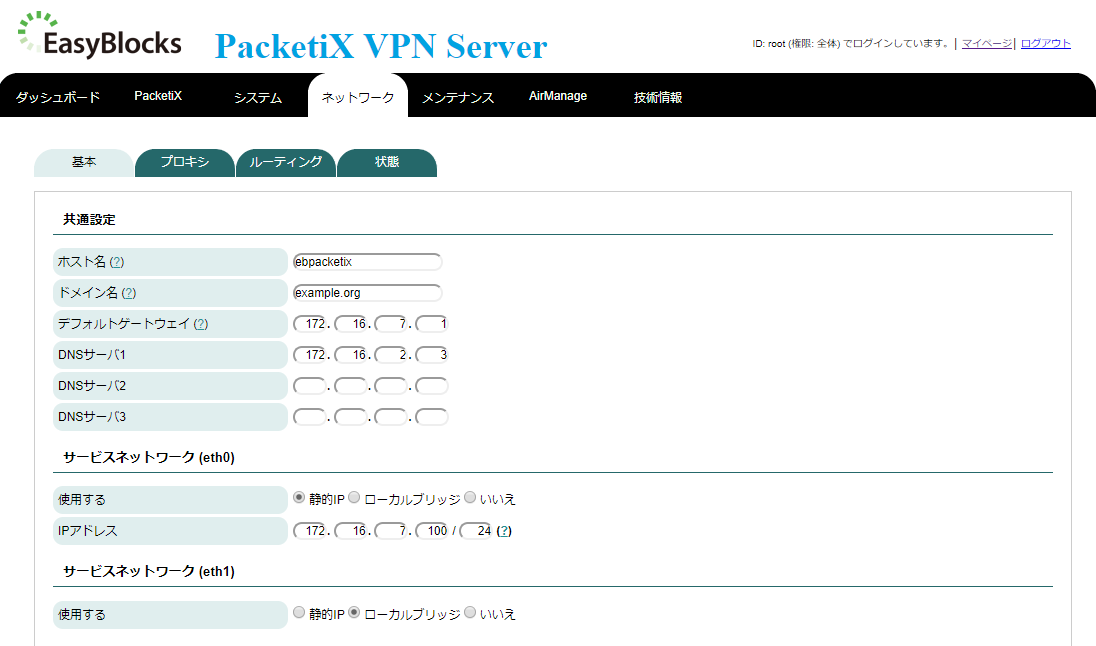1096x646 pixels.
Task: Click third octet of DNSサーバ3
Action: point(391,417)
